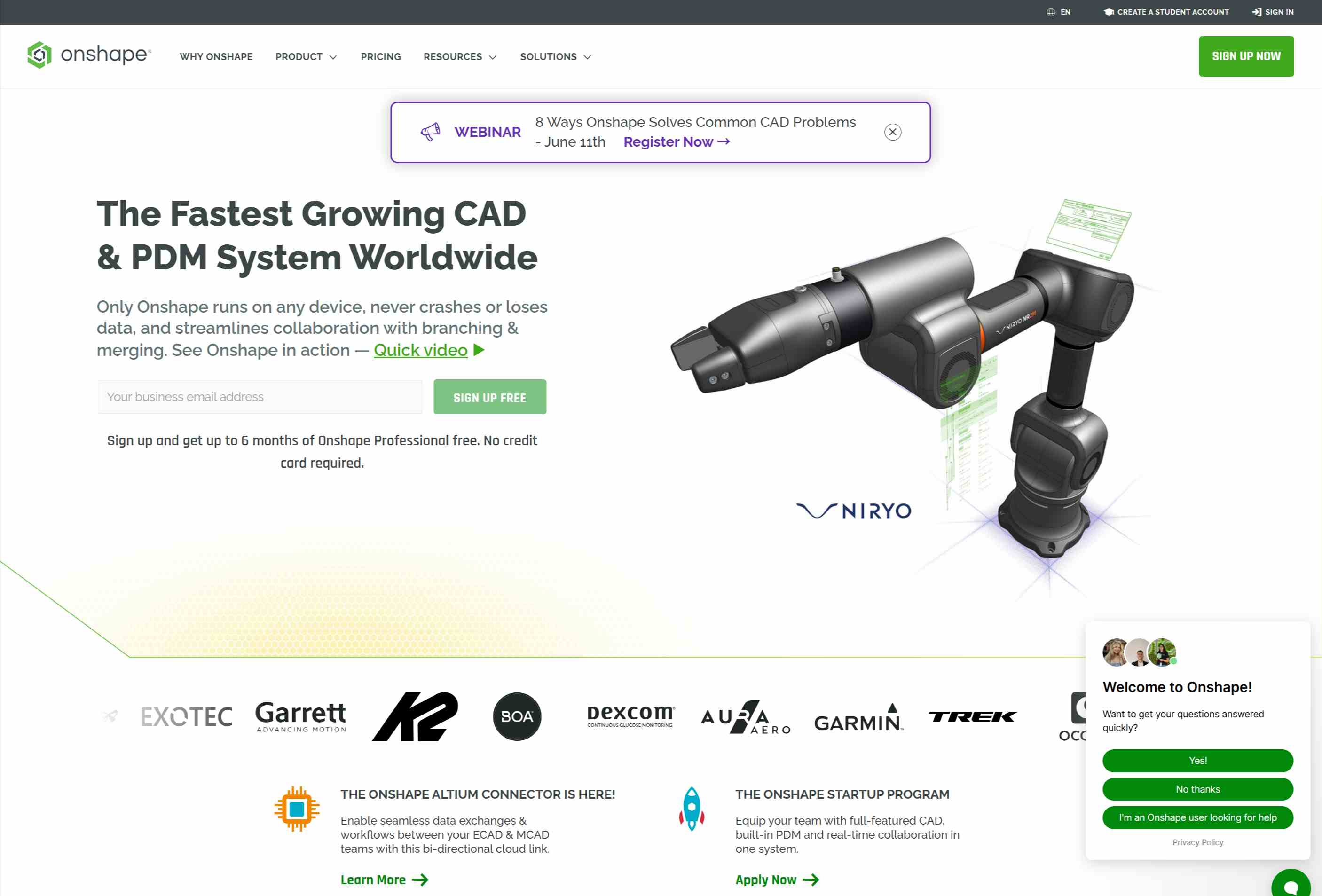1322x896 pixels.
Task: Expand the Solutions dropdown
Action: click(x=556, y=57)
